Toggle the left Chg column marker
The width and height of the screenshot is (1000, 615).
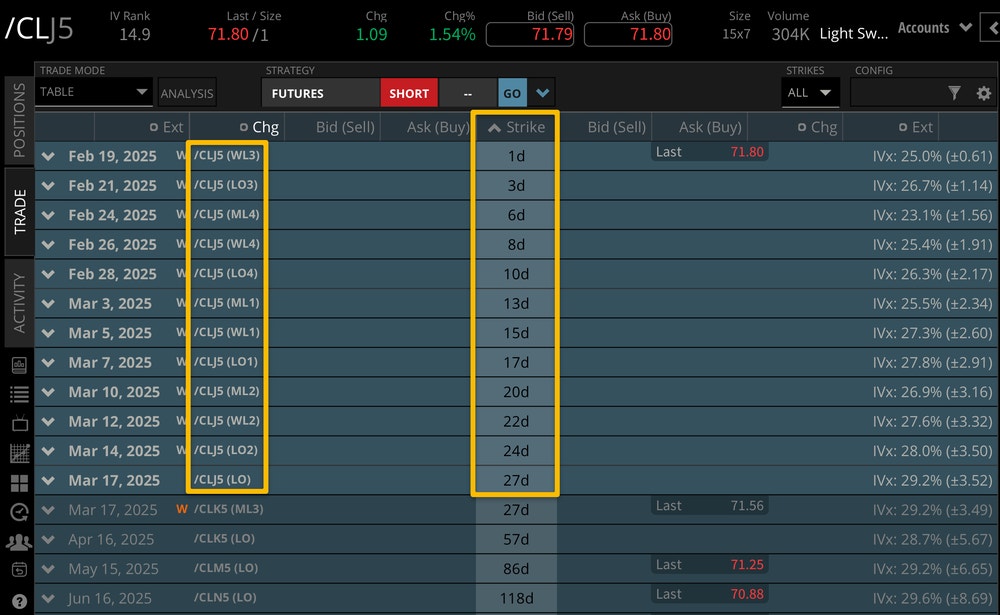[x=244, y=127]
